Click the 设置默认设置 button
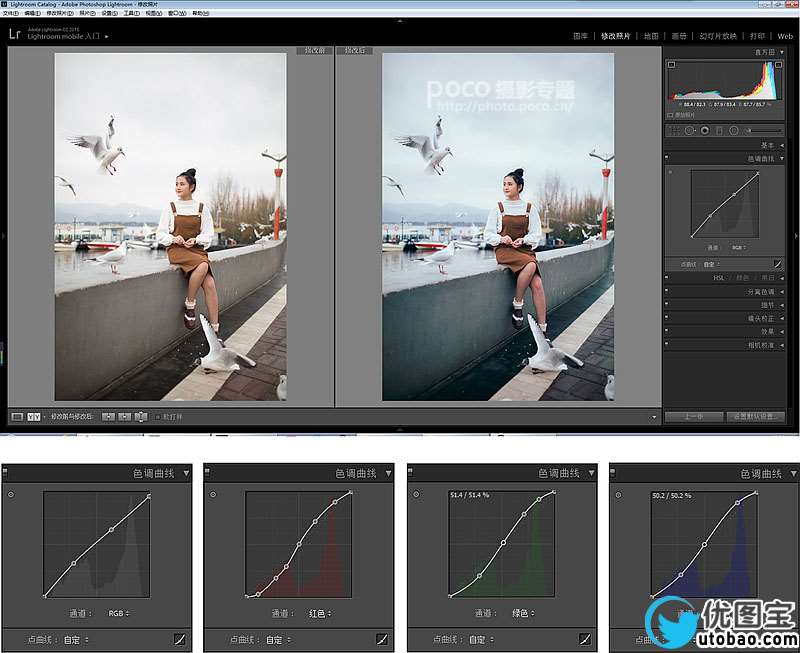Viewport: 800px width, 653px height. click(756, 417)
